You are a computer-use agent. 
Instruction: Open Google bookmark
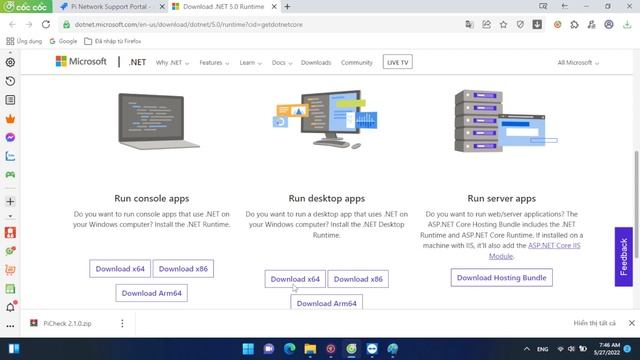pos(63,41)
